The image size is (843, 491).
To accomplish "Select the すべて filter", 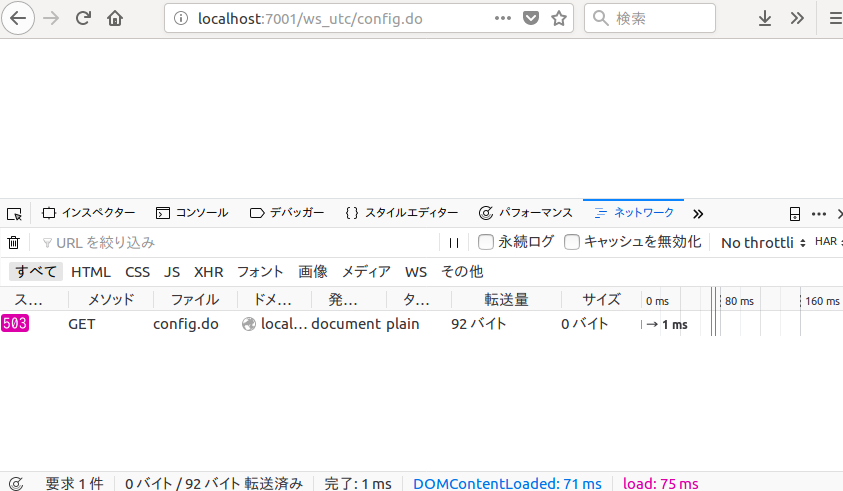I will click(x=35, y=272).
